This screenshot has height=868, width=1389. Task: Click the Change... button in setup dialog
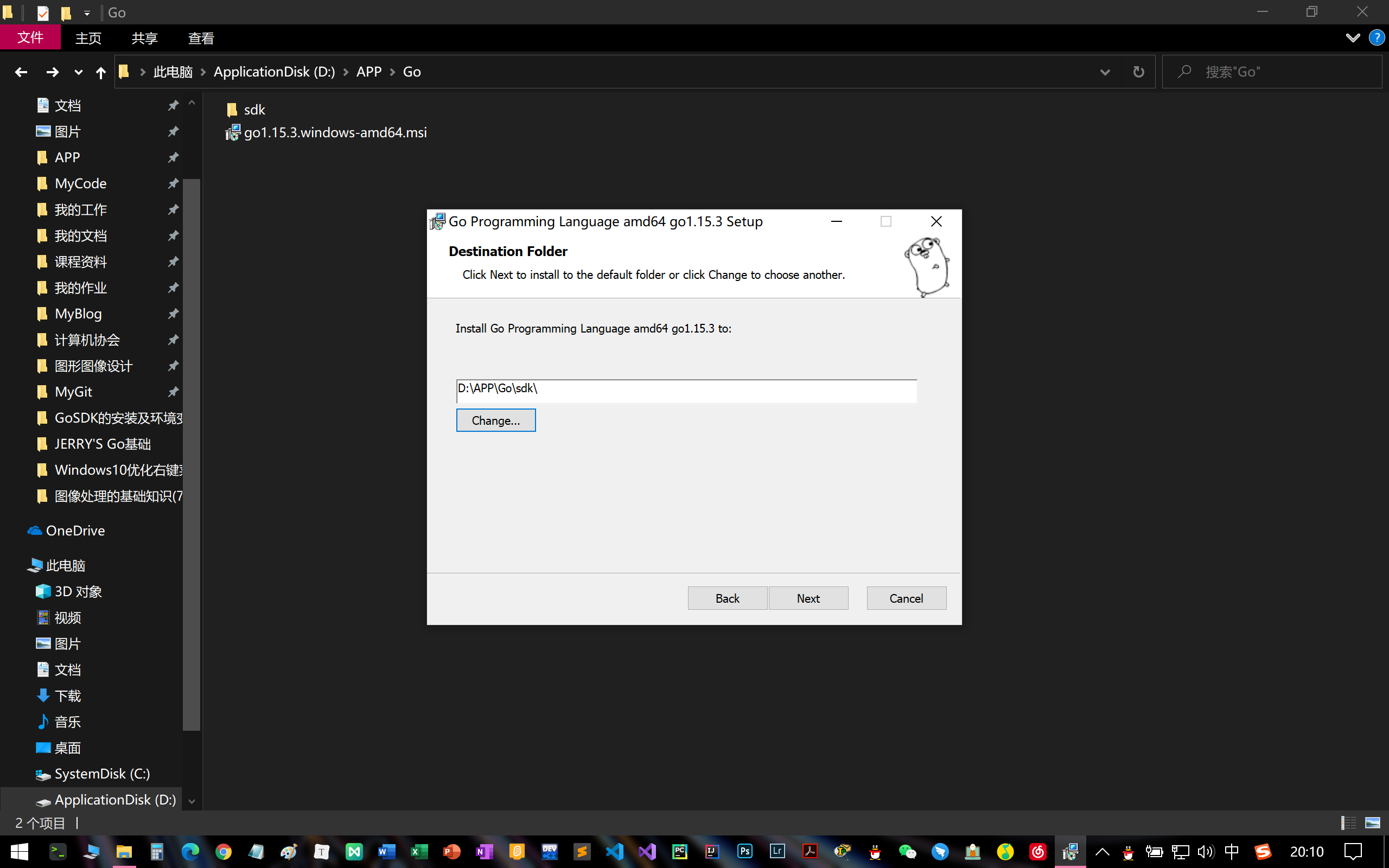(495, 420)
